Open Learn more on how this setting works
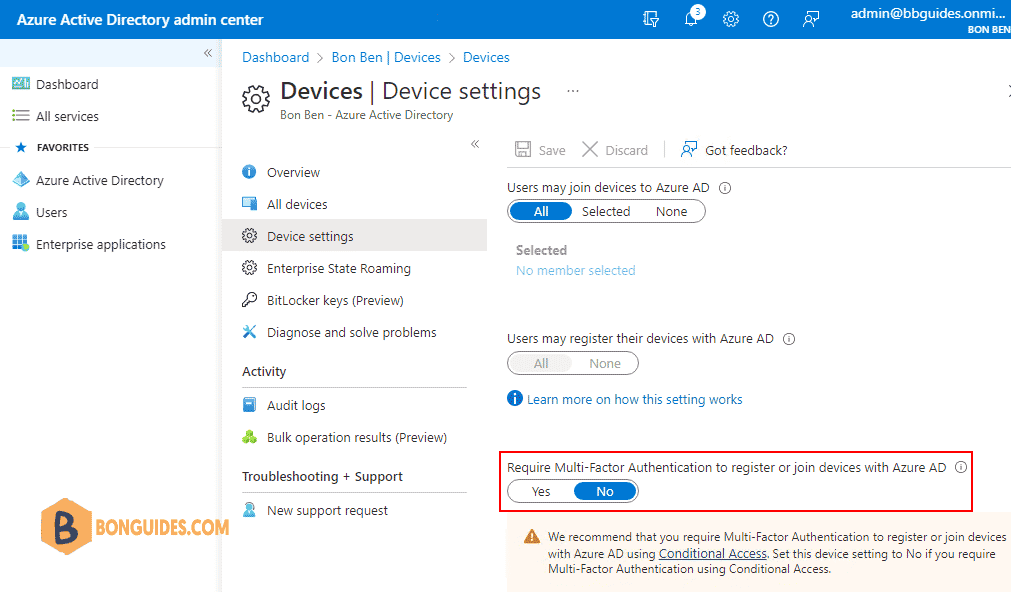This screenshot has height=592, width=1011. coord(634,399)
